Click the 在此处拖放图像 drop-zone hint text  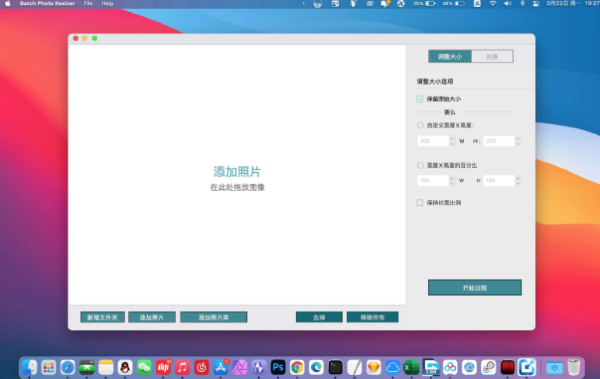pos(237,187)
